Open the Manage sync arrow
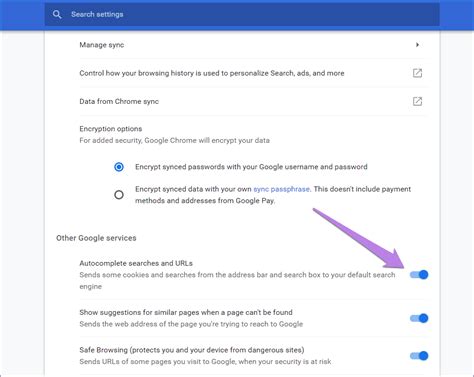Image resolution: width=474 pixels, height=377 pixels. tap(417, 45)
